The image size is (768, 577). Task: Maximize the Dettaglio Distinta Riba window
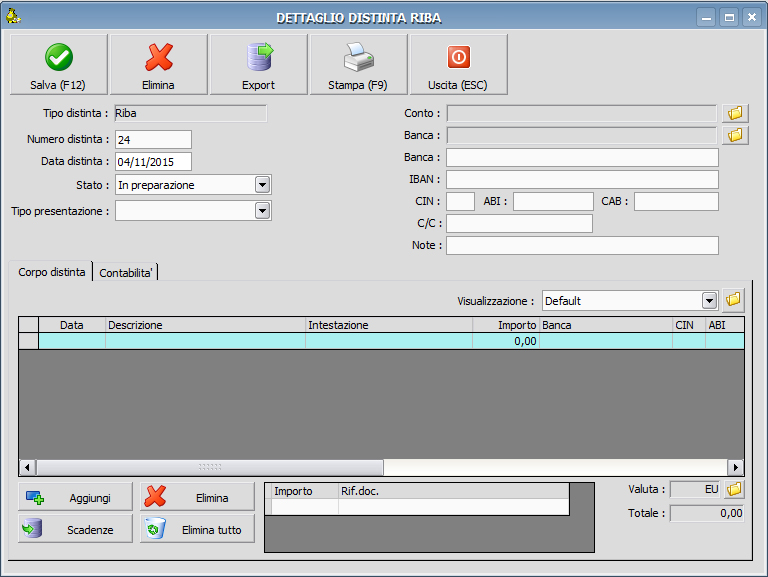coord(729,18)
